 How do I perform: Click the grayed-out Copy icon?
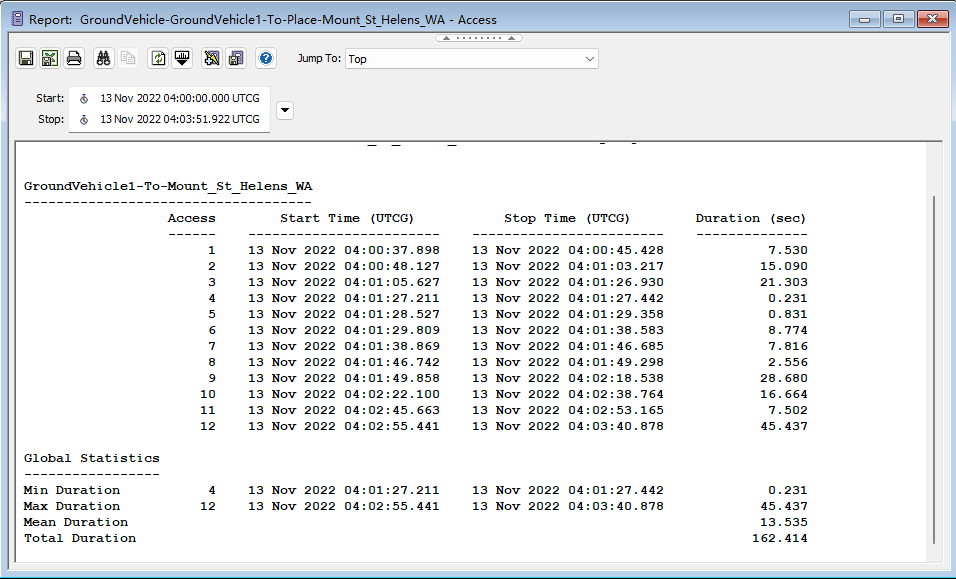point(128,59)
